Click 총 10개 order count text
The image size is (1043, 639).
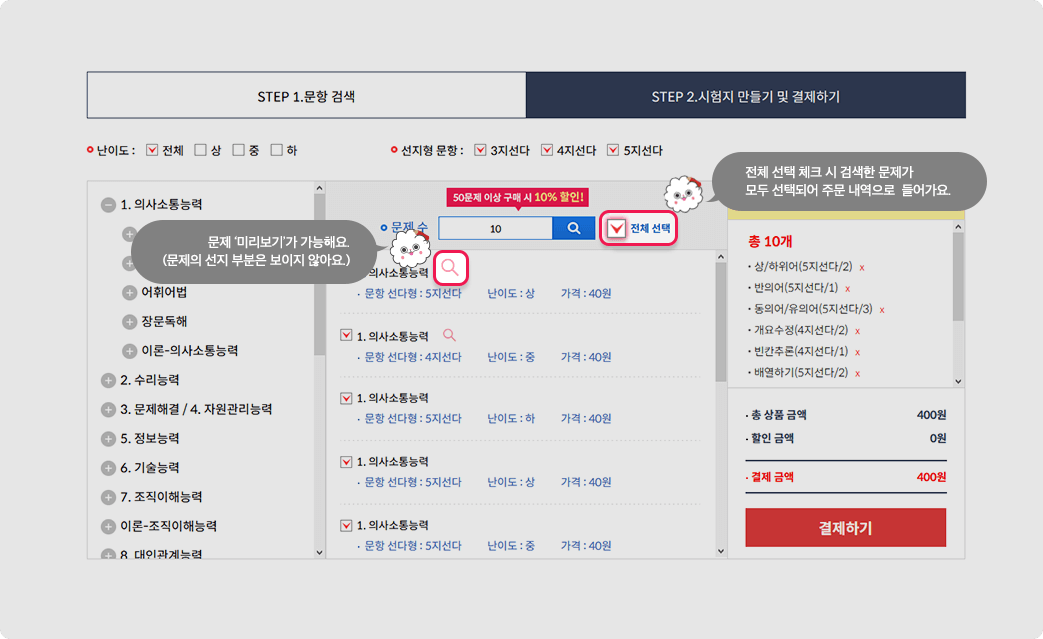click(x=770, y=241)
